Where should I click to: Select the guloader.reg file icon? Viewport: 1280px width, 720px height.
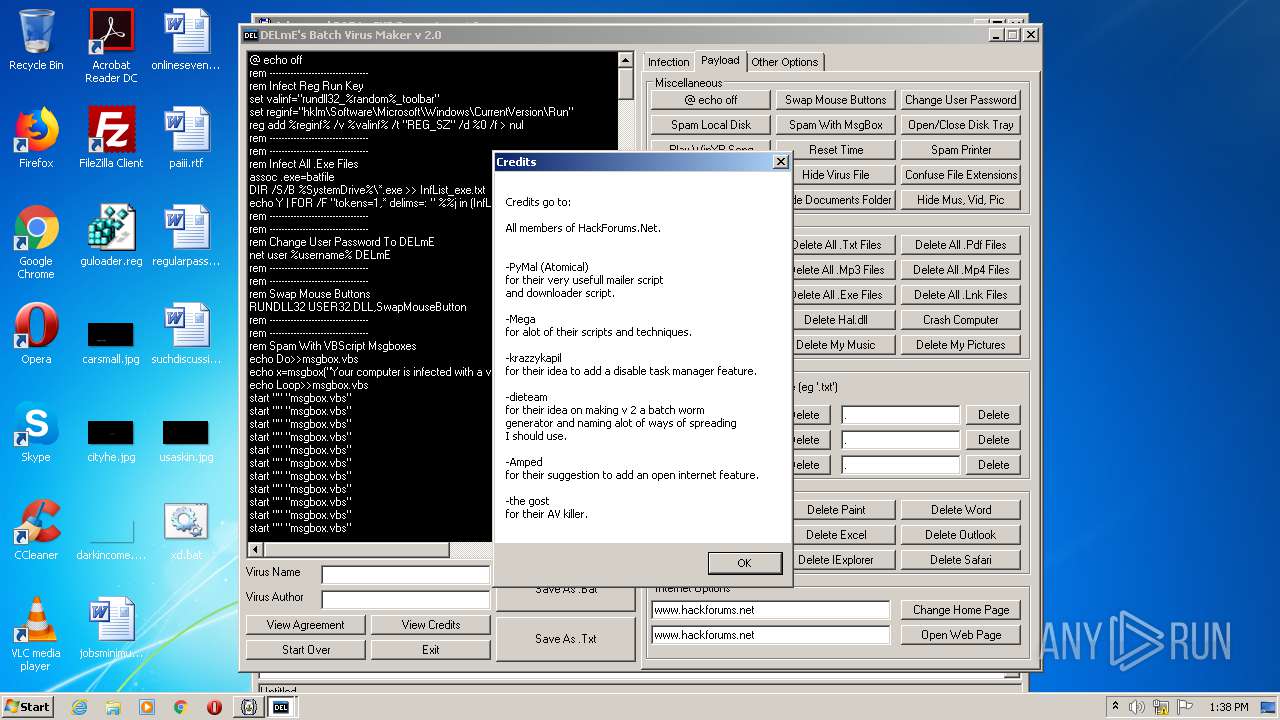[111, 236]
